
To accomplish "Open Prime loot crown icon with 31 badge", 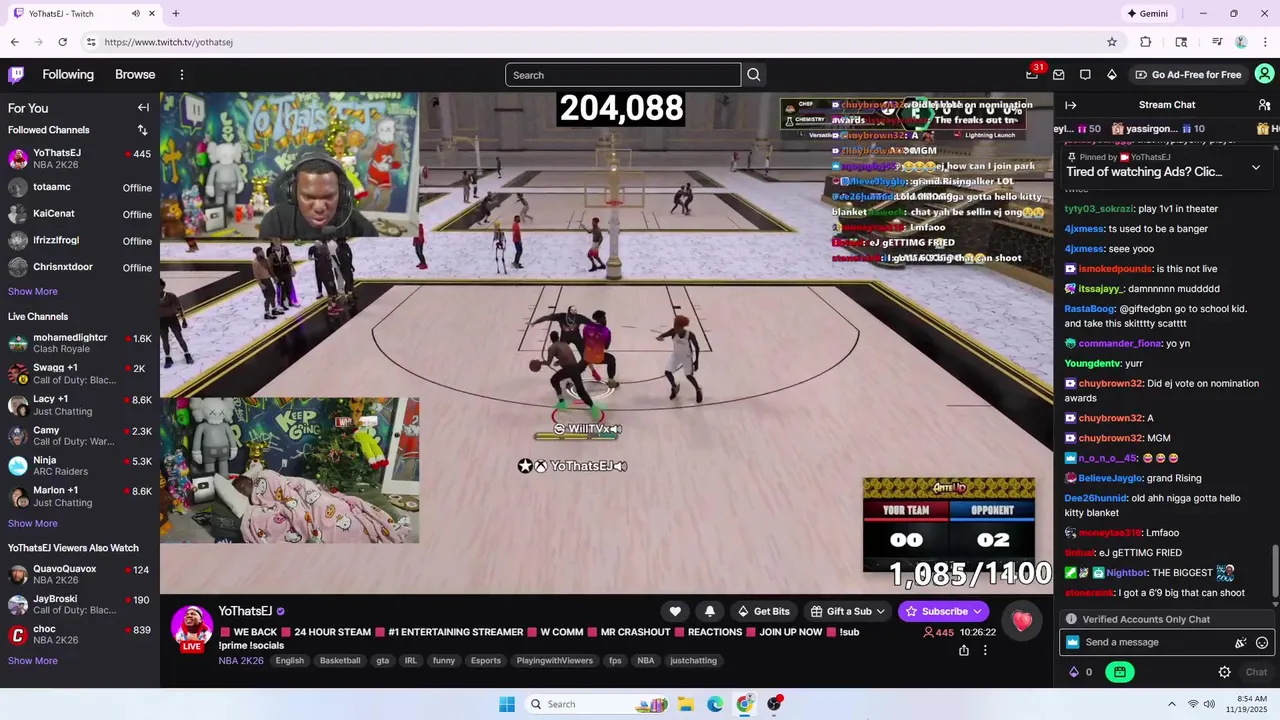I will pos(1032,74).
